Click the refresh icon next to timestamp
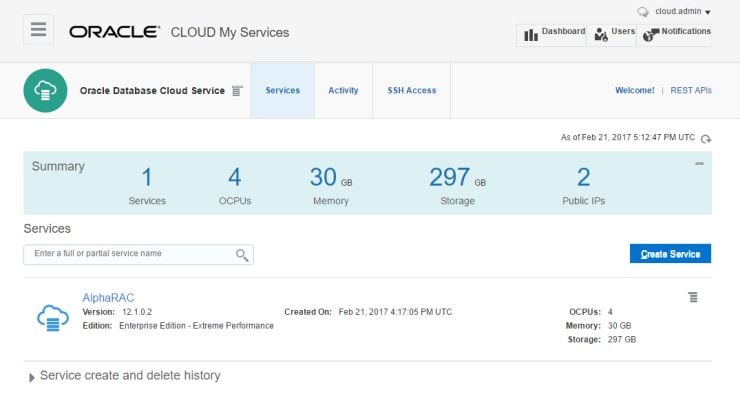The height and width of the screenshot is (414, 740). [x=706, y=139]
